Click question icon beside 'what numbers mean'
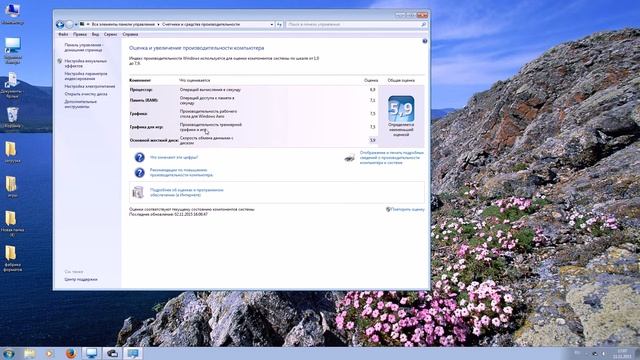640x360 pixels. coord(140,157)
